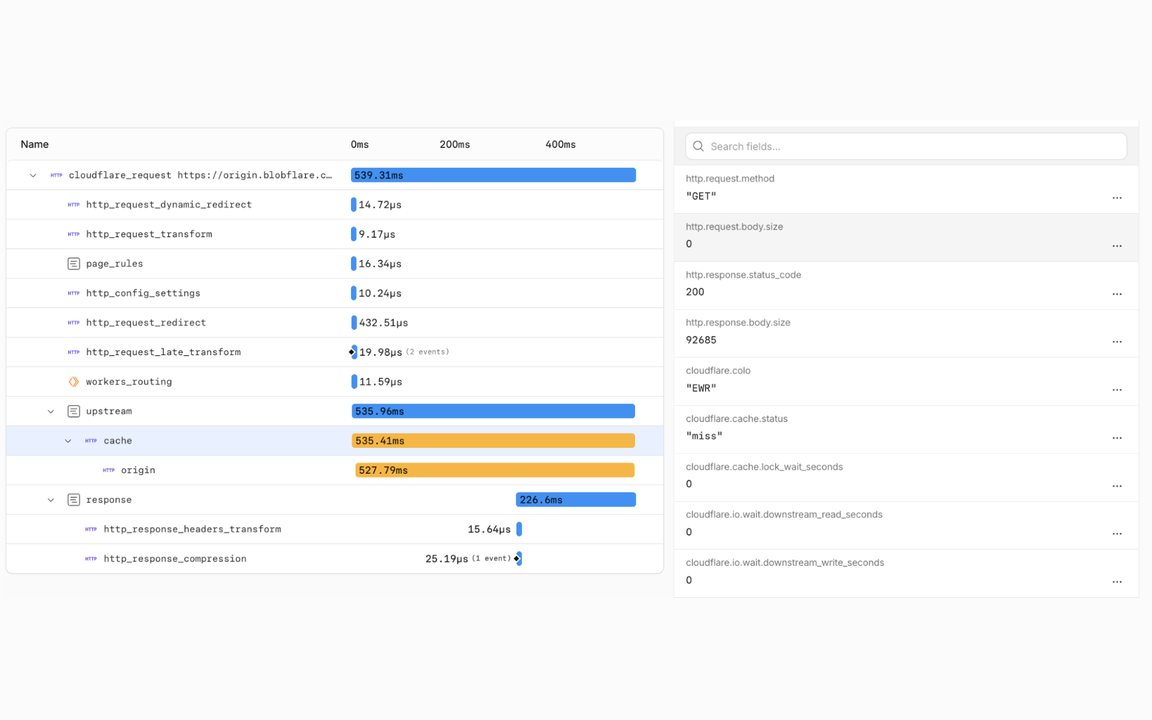
Task: Select the 535.96ms upstream duration bar
Action: pos(494,411)
